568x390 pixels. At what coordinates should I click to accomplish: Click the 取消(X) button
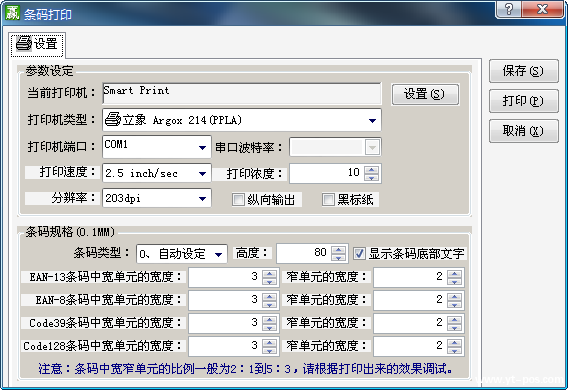[x=523, y=131]
